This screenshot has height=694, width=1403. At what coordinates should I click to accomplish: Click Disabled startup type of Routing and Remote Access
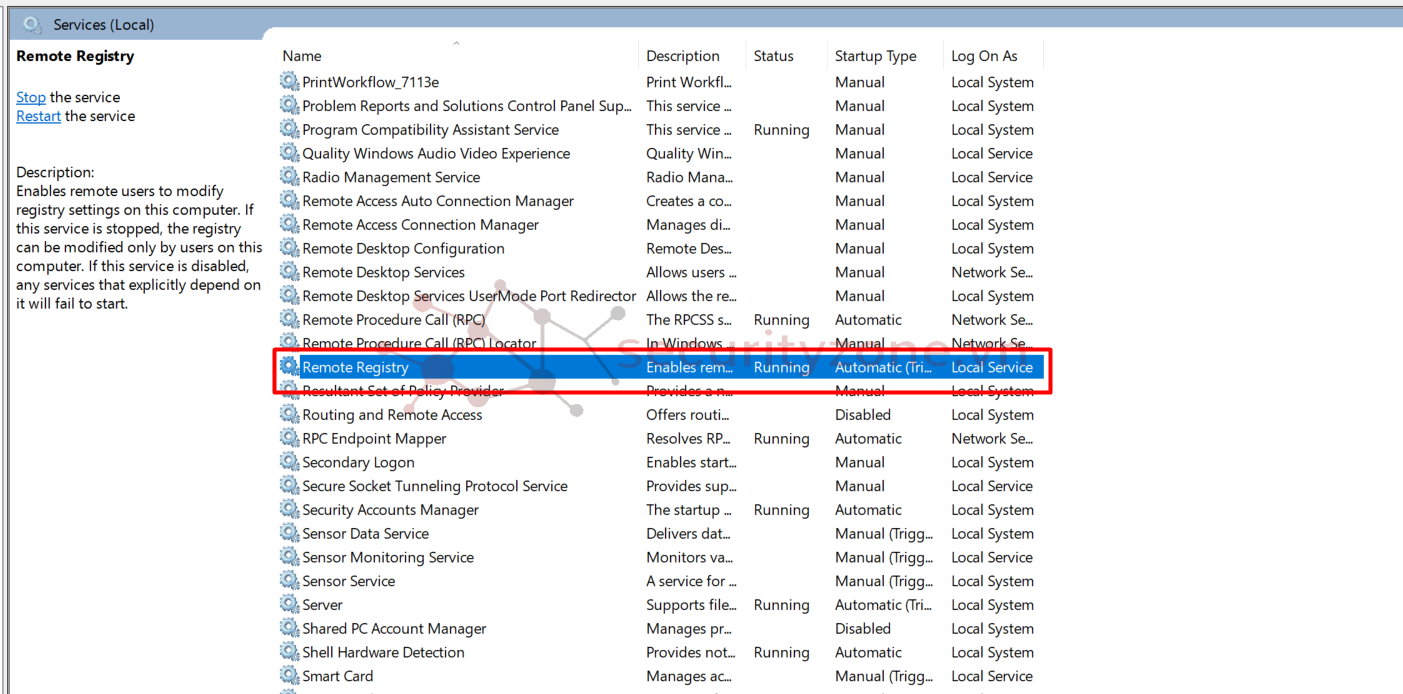pyautogui.click(x=863, y=415)
